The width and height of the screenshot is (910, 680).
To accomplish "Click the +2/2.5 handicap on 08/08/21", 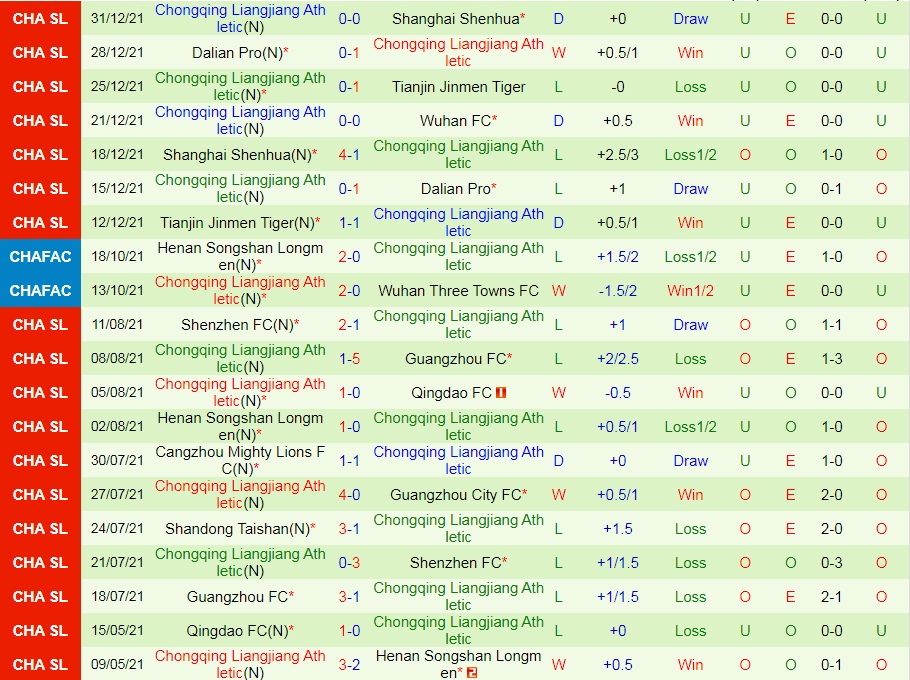I will [x=618, y=359].
